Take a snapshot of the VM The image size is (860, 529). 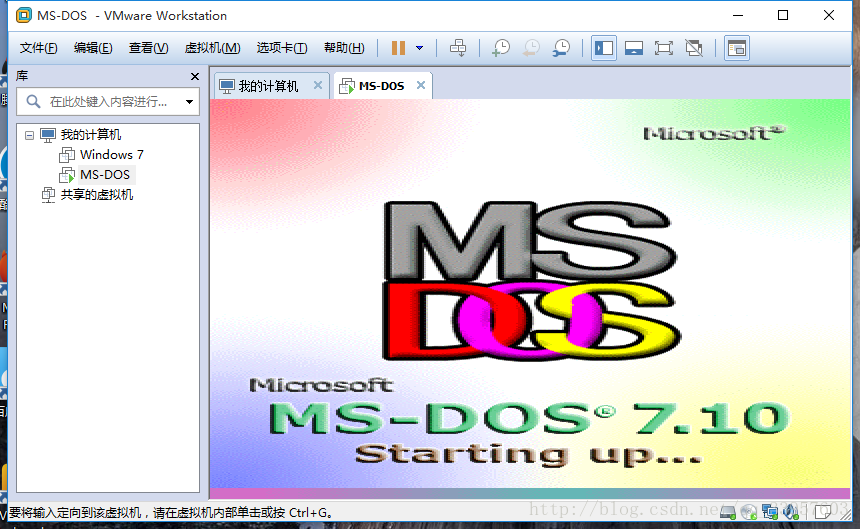click(x=501, y=48)
